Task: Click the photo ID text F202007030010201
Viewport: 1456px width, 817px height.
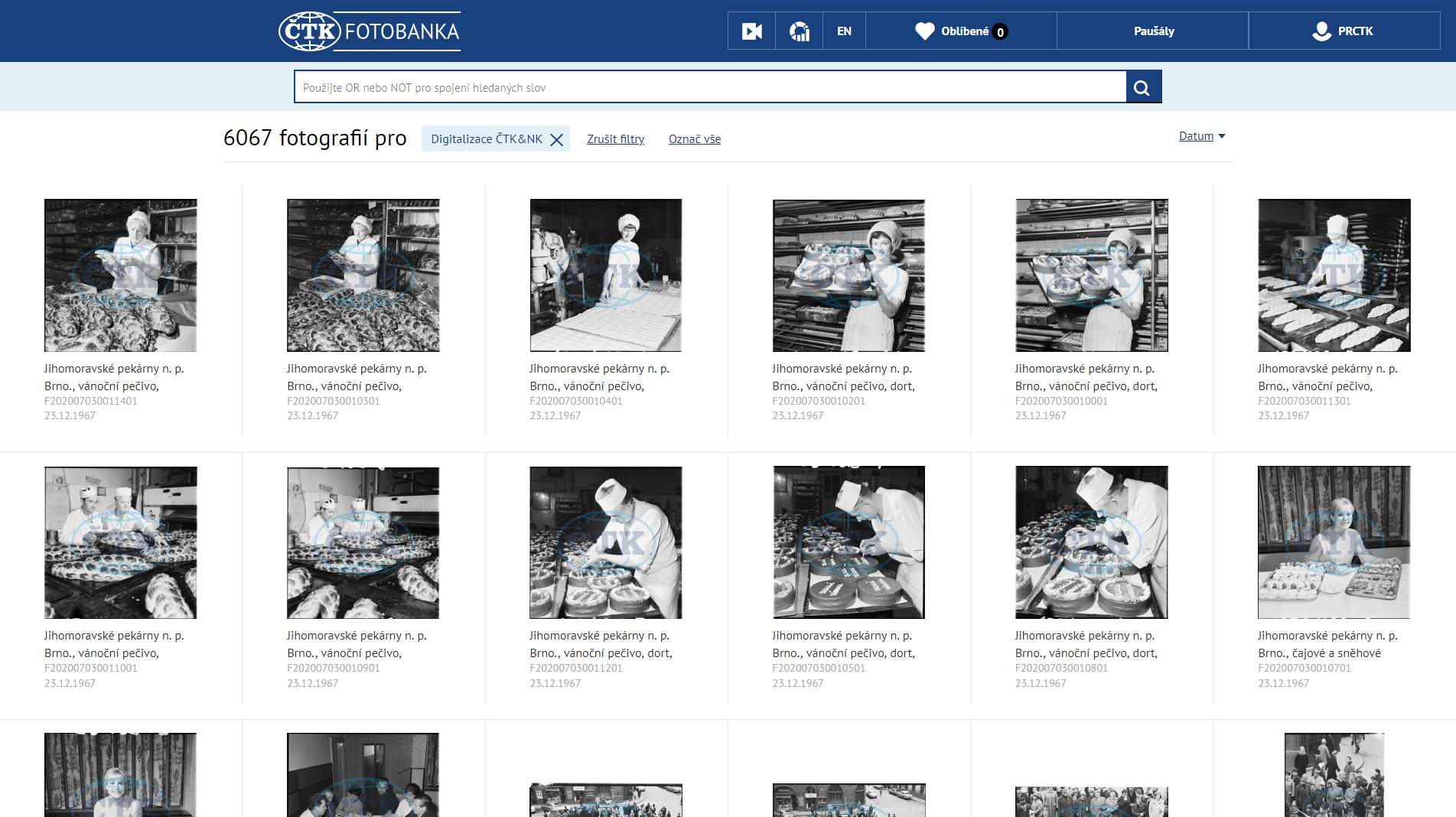Action: tap(819, 401)
